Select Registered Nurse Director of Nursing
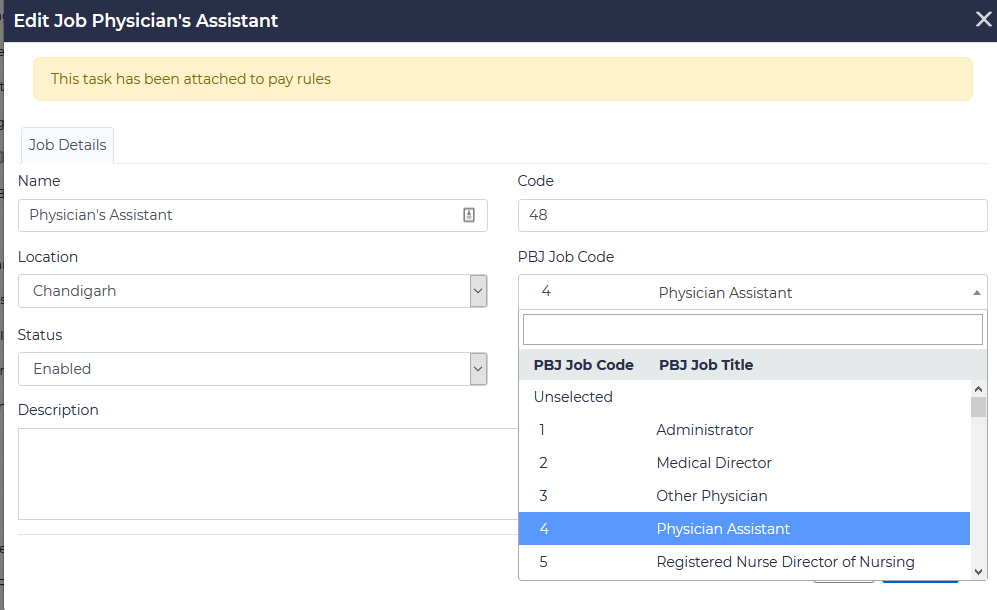Image resolution: width=997 pixels, height=610 pixels. click(x=784, y=562)
